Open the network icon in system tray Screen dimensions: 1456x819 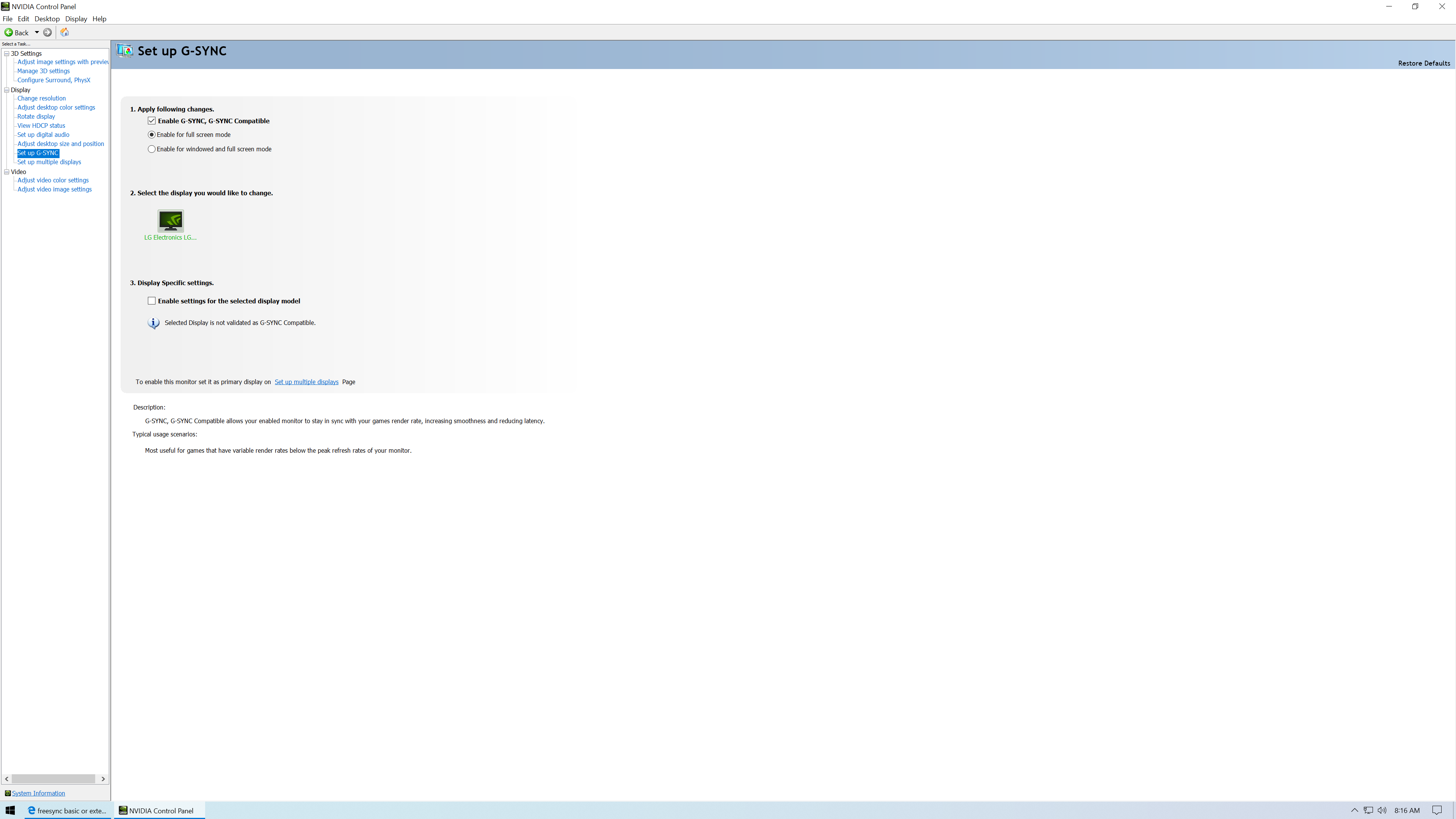(1368, 810)
